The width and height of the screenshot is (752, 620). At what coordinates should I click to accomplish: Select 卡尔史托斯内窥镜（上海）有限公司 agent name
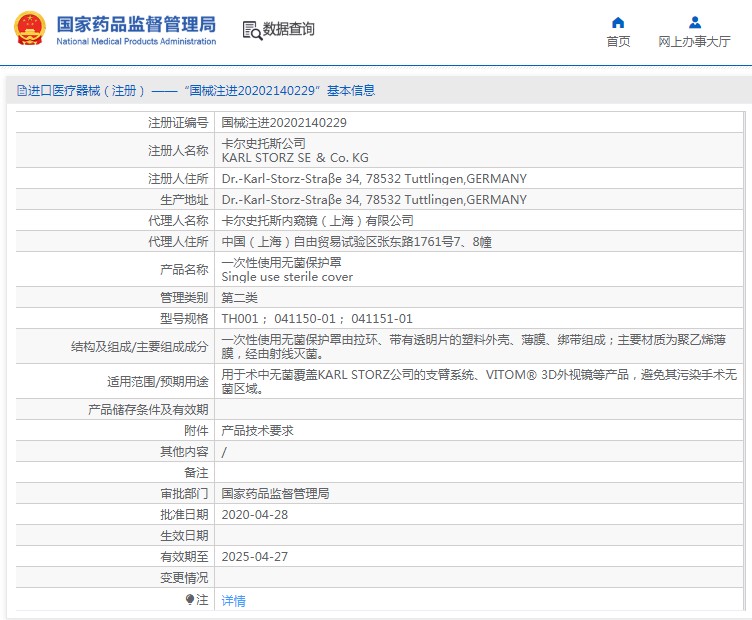tap(317, 221)
